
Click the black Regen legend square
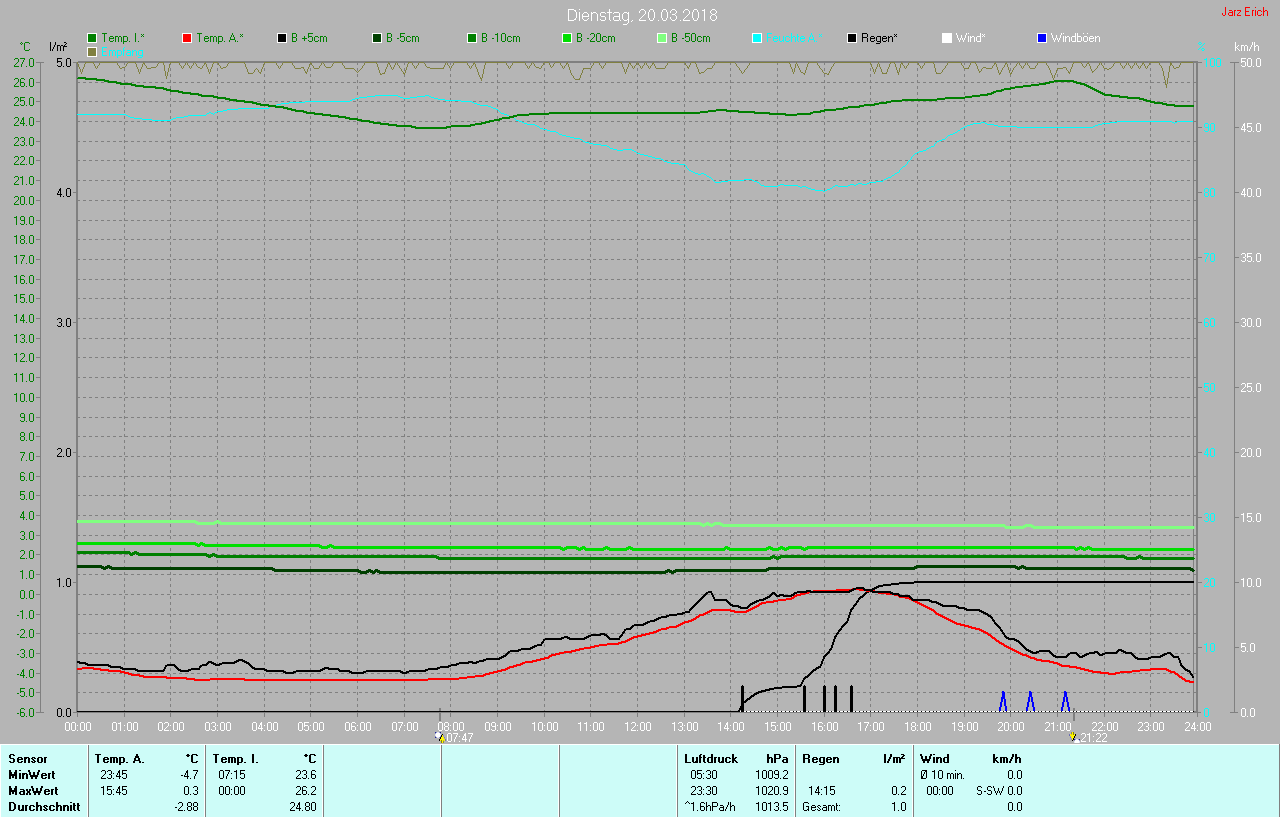(853, 38)
